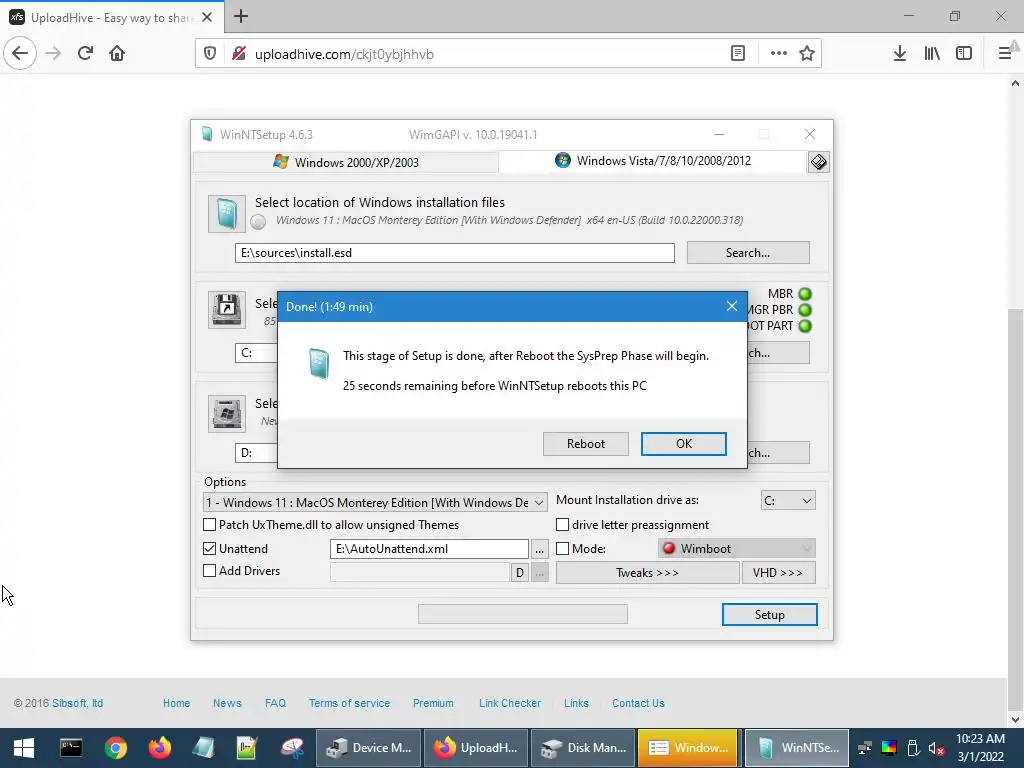Open the Terms of service link
This screenshot has width=1024, height=768.
coord(349,703)
